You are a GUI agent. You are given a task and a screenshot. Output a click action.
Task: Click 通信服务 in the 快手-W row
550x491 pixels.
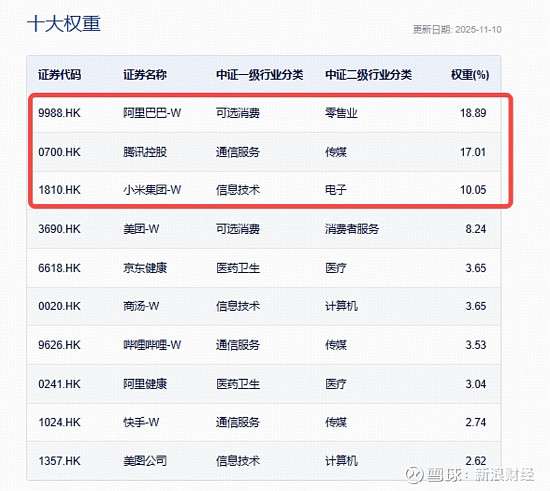click(238, 422)
